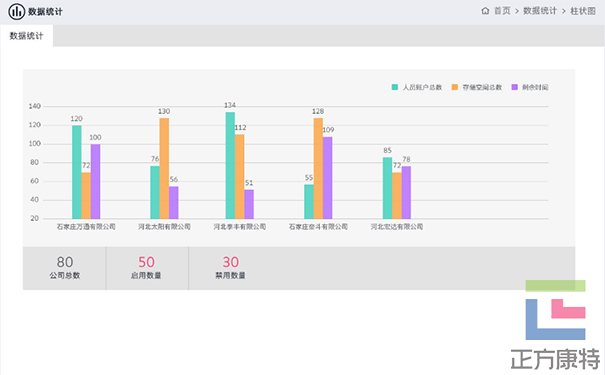Image resolution: width=605 pixels, height=375 pixels.
Task: Toggle the purple 剩余时间 legend swatch
Action: pyautogui.click(x=514, y=87)
